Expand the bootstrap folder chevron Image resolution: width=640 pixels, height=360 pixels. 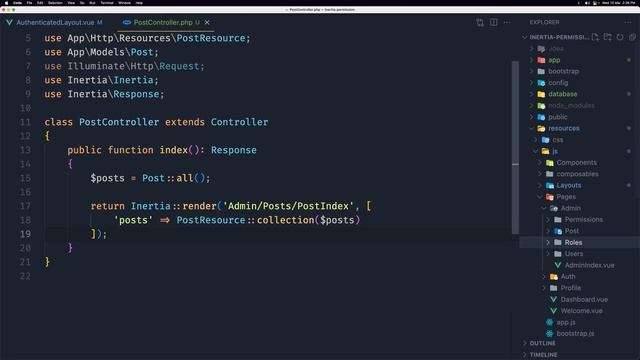click(x=532, y=71)
